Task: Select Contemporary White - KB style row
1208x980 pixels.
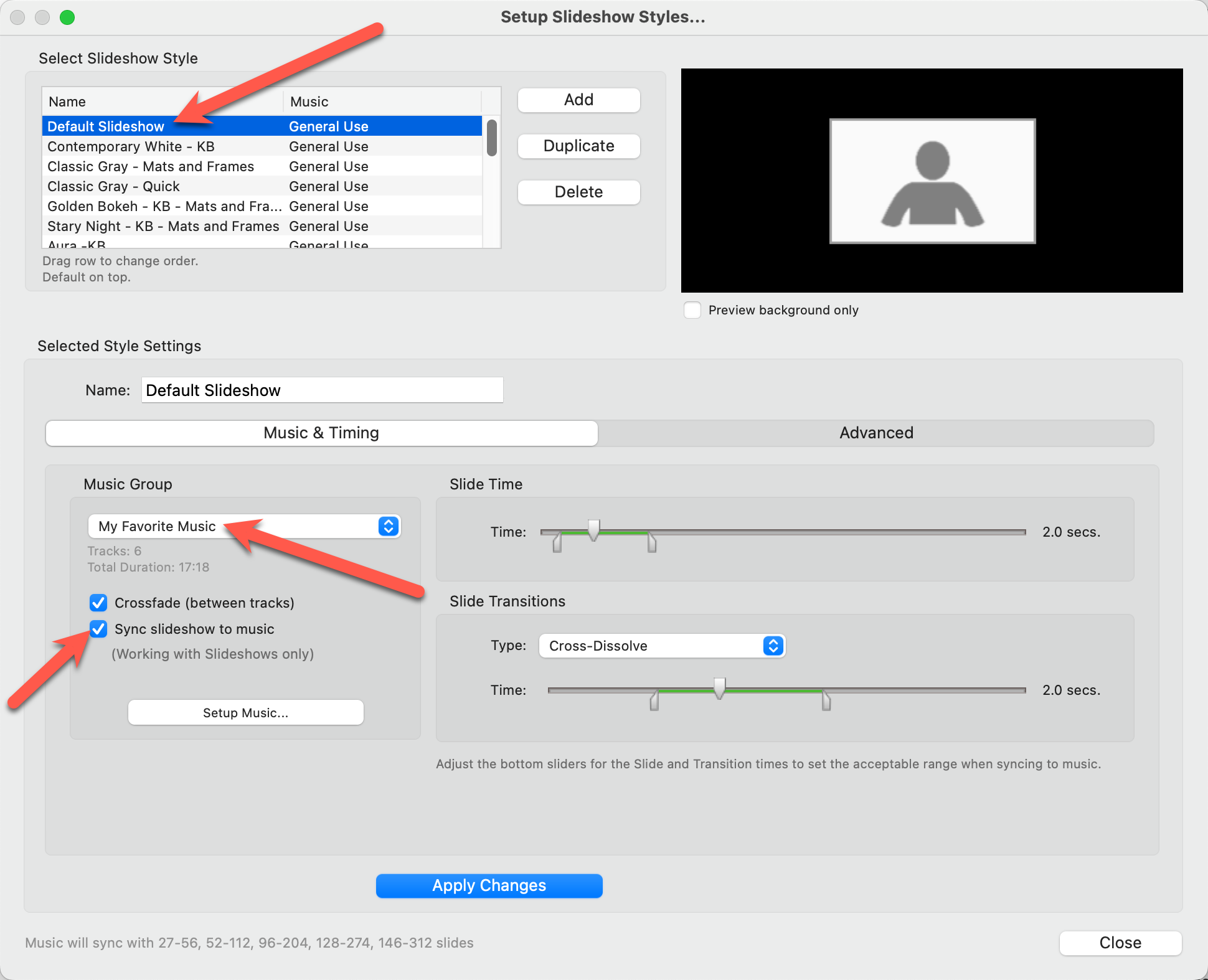Action: [x=131, y=147]
